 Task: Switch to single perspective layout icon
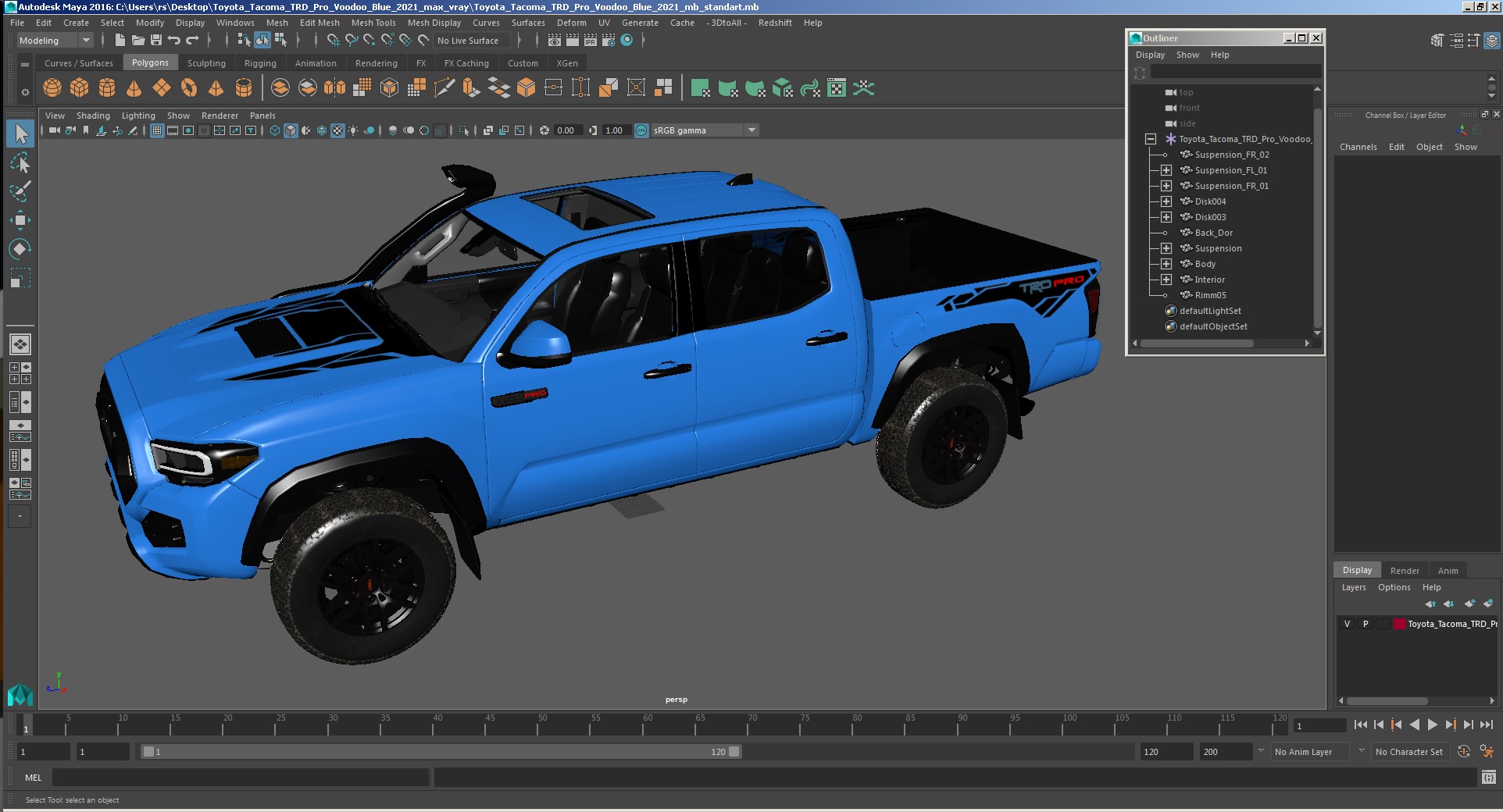(20, 344)
